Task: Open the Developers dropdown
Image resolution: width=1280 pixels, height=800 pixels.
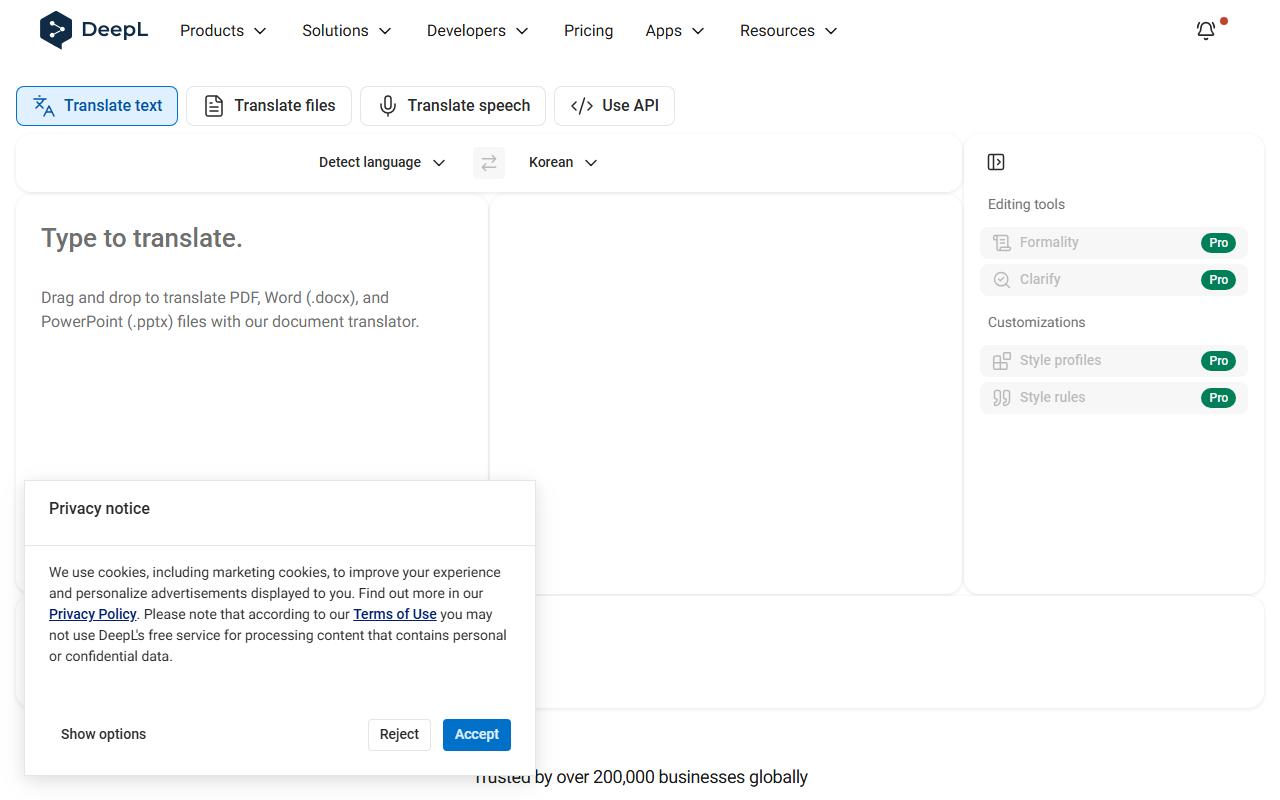Action: [477, 31]
